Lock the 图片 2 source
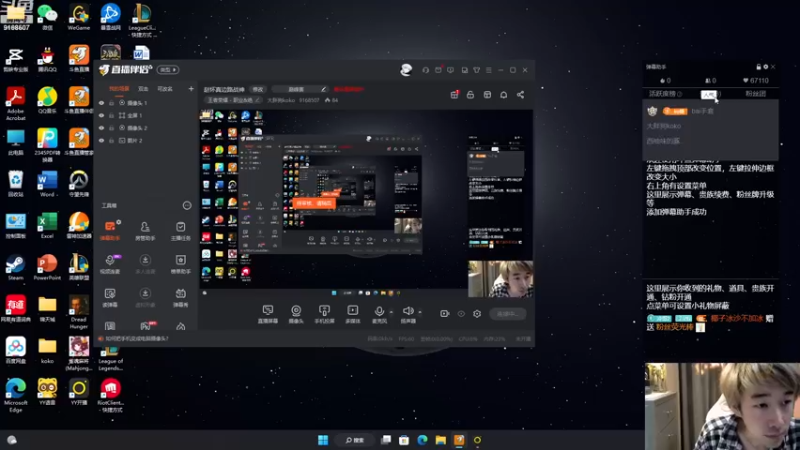 [x=111, y=140]
